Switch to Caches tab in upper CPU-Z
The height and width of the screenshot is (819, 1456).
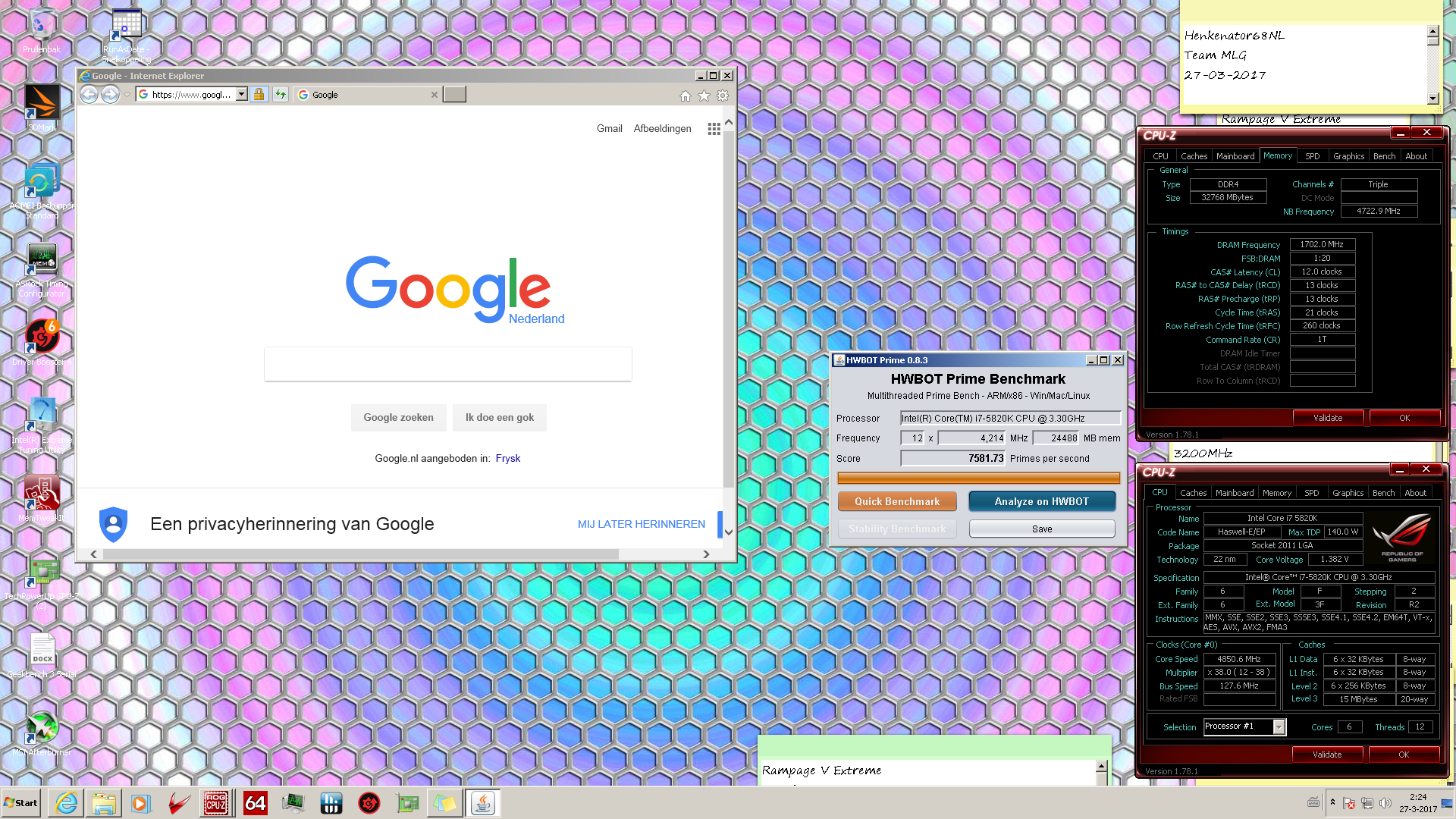tap(1194, 156)
